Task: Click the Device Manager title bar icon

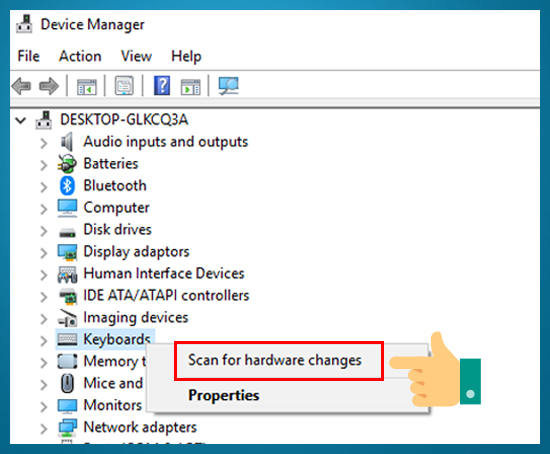Action: point(24,24)
